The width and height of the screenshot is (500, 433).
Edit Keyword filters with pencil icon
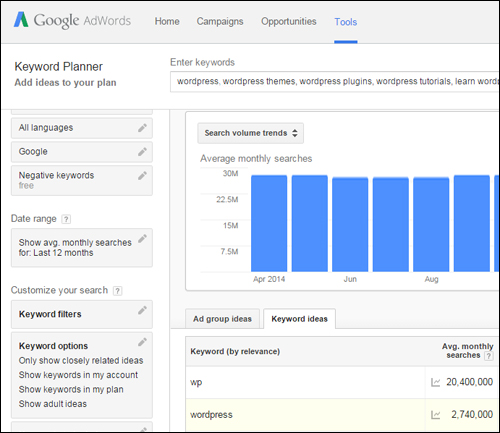click(142, 310)
